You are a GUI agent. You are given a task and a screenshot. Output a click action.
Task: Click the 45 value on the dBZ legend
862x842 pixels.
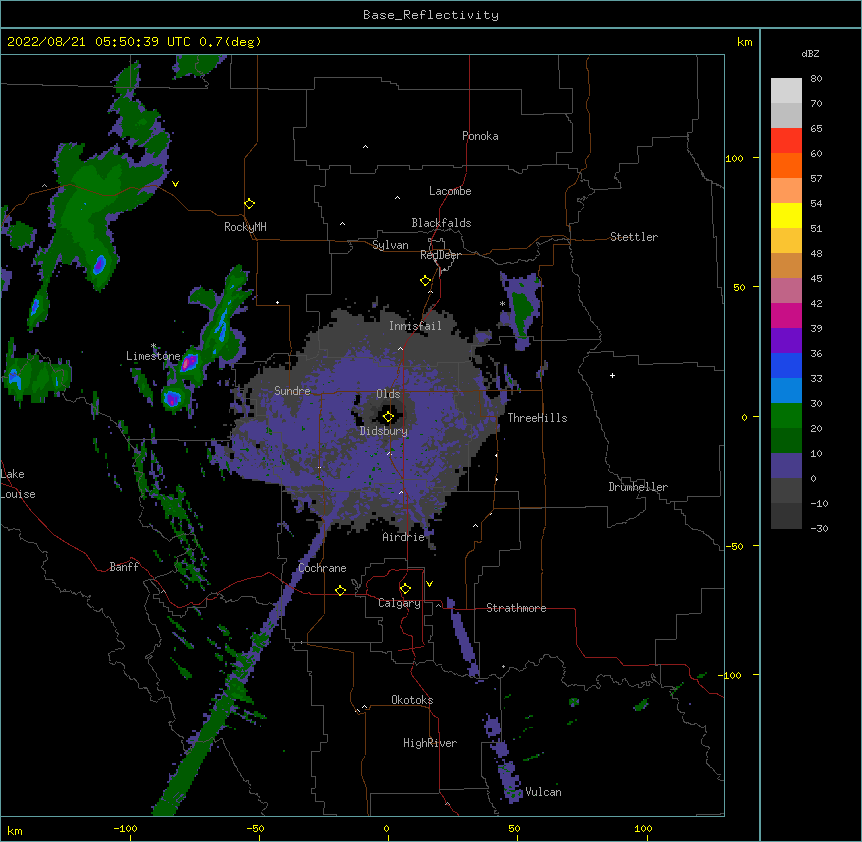point(816,278)
